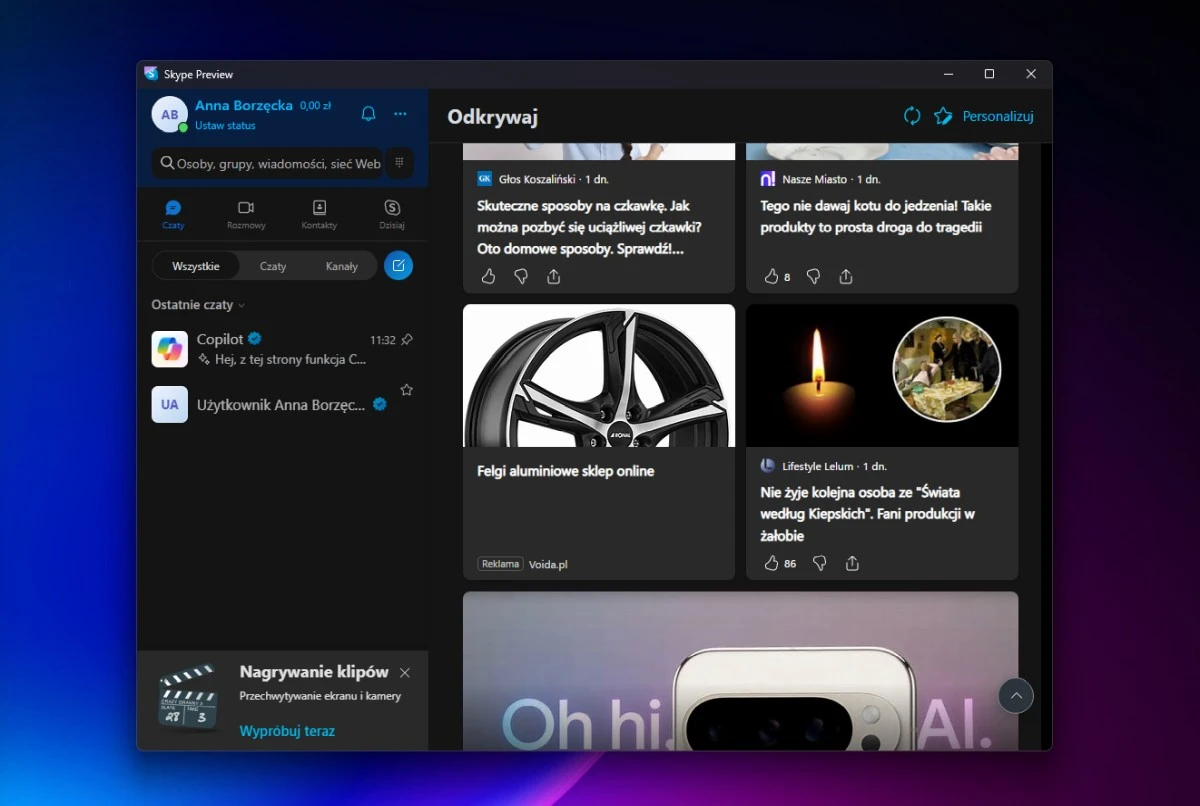Screen dimensions: 1200x806
Task: Switch to the Kanały filter
Action: (x=342, y=265)
